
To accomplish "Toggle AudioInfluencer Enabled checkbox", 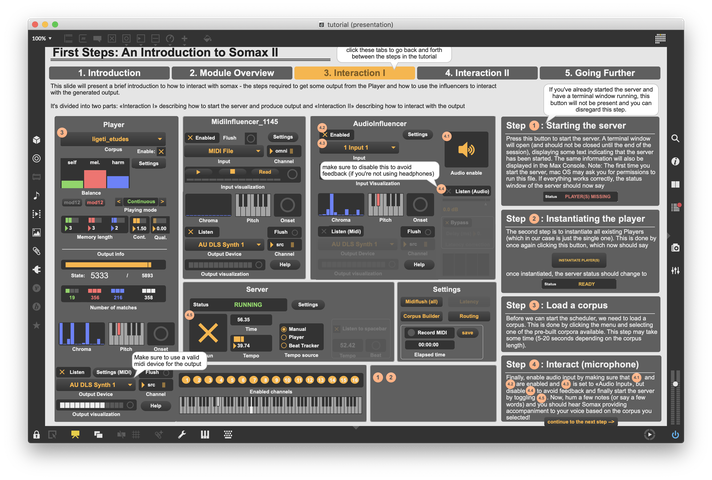I will (x=324, y=135).
